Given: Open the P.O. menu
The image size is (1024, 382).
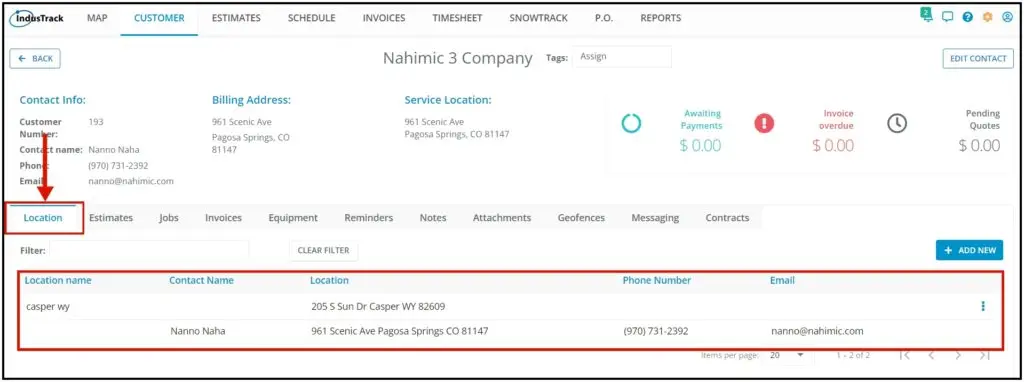Looking at the screenshot, I should (603, 18).
